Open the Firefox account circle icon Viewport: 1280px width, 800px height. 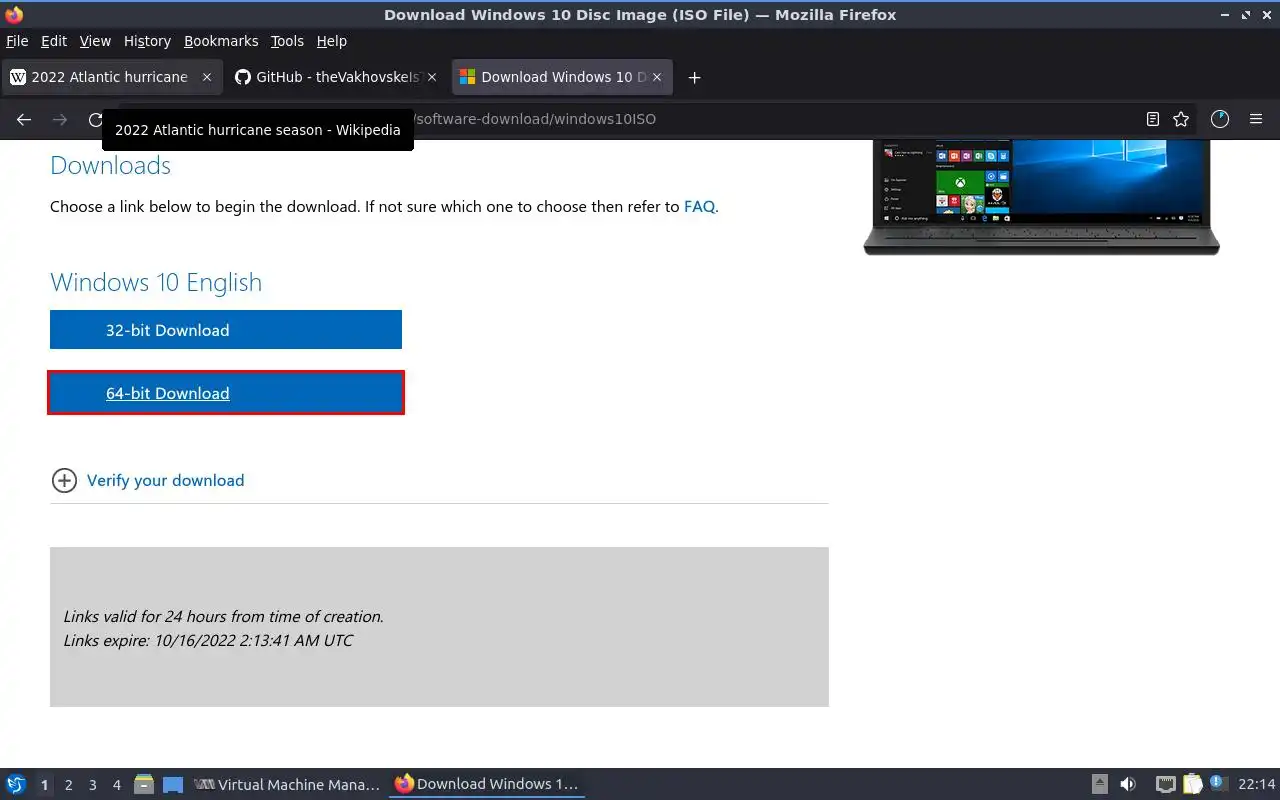(1220, 119)
